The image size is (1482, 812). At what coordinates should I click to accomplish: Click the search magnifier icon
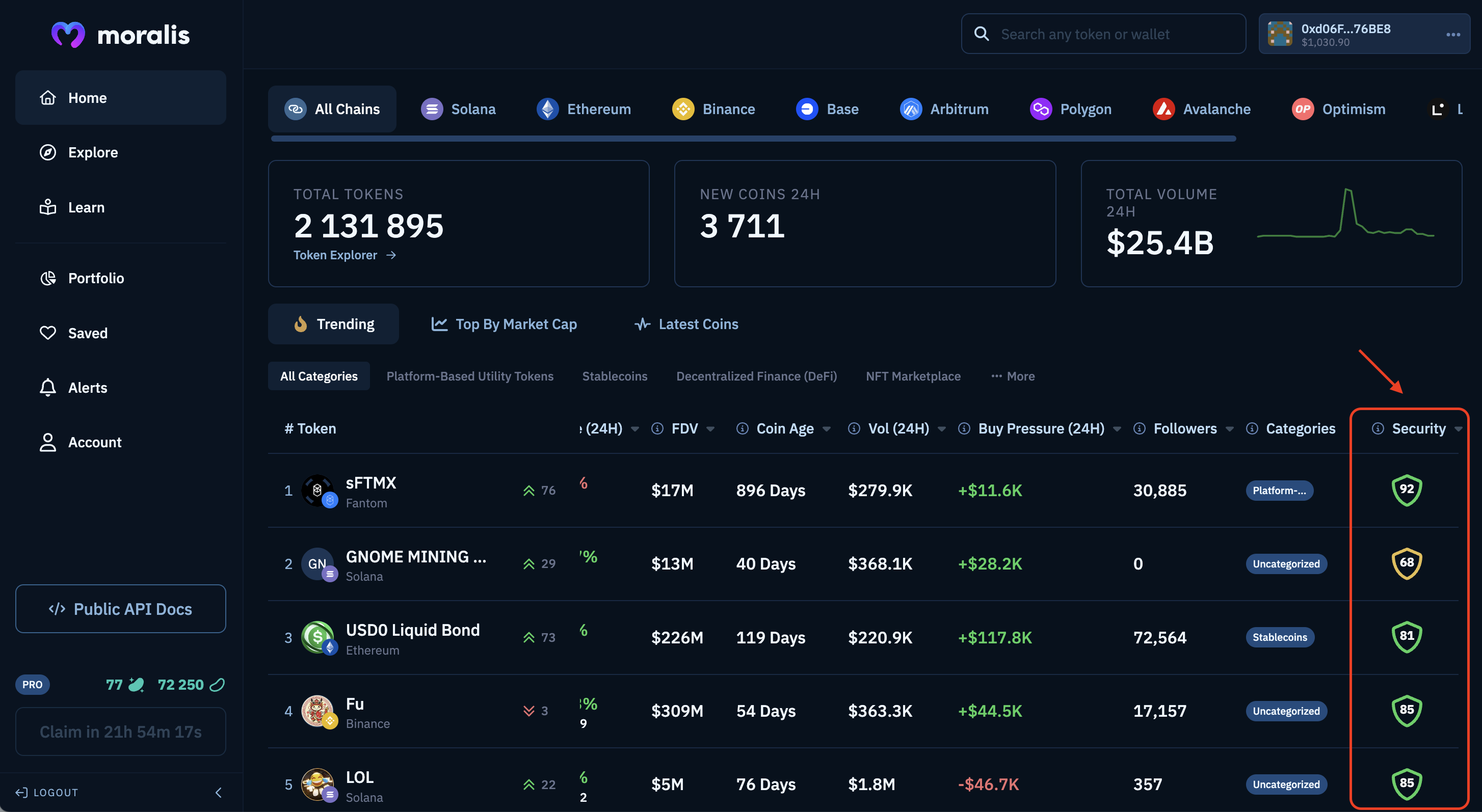point(982,34)
